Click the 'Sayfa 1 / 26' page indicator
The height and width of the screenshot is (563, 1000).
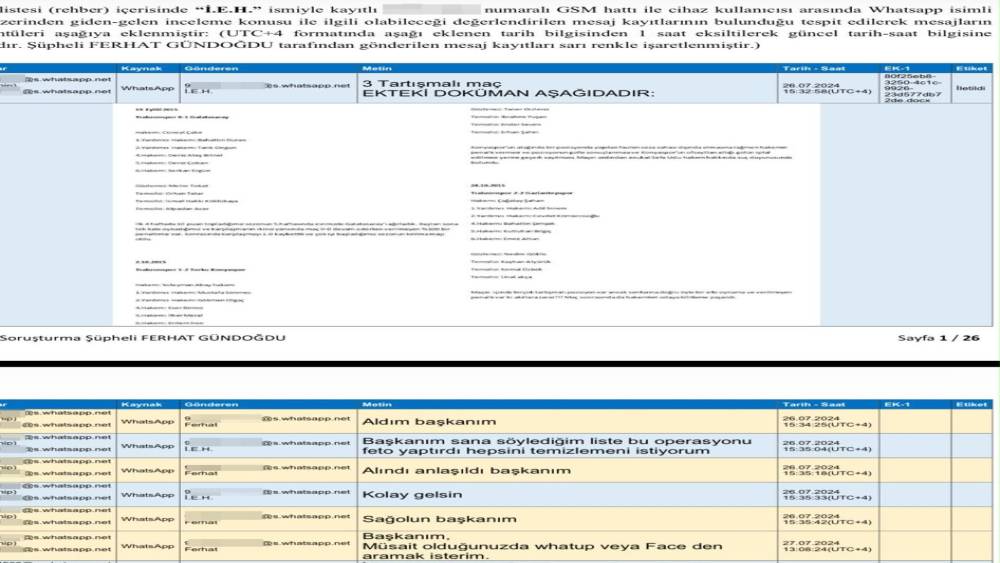938,338
